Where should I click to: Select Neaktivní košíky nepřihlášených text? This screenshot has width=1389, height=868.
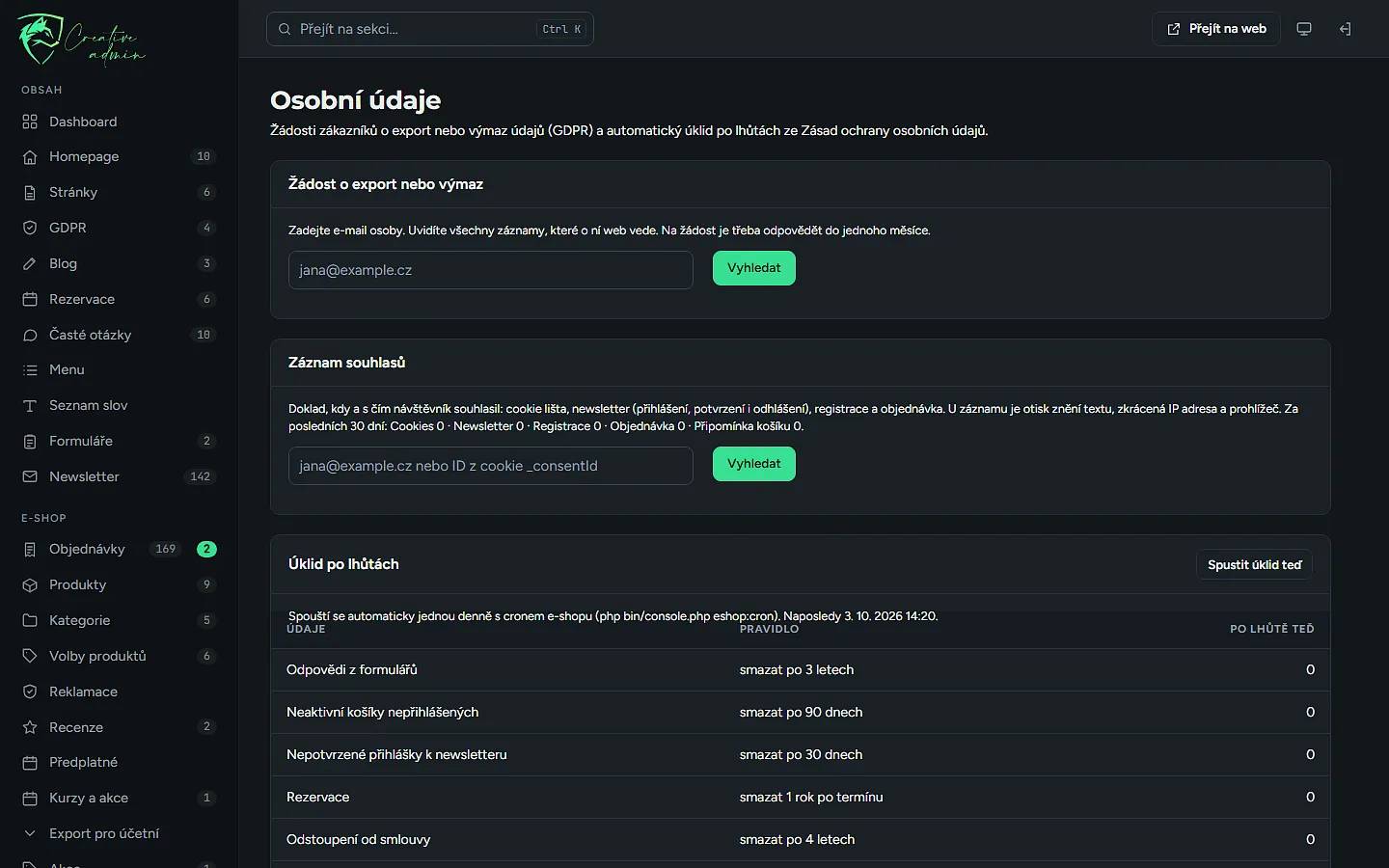click(x=382, y=712)
